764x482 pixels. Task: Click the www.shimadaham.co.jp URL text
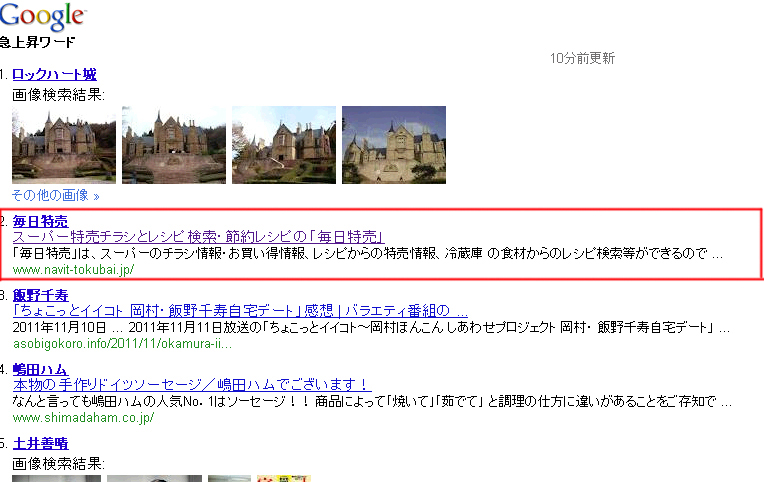click(83, 418)
